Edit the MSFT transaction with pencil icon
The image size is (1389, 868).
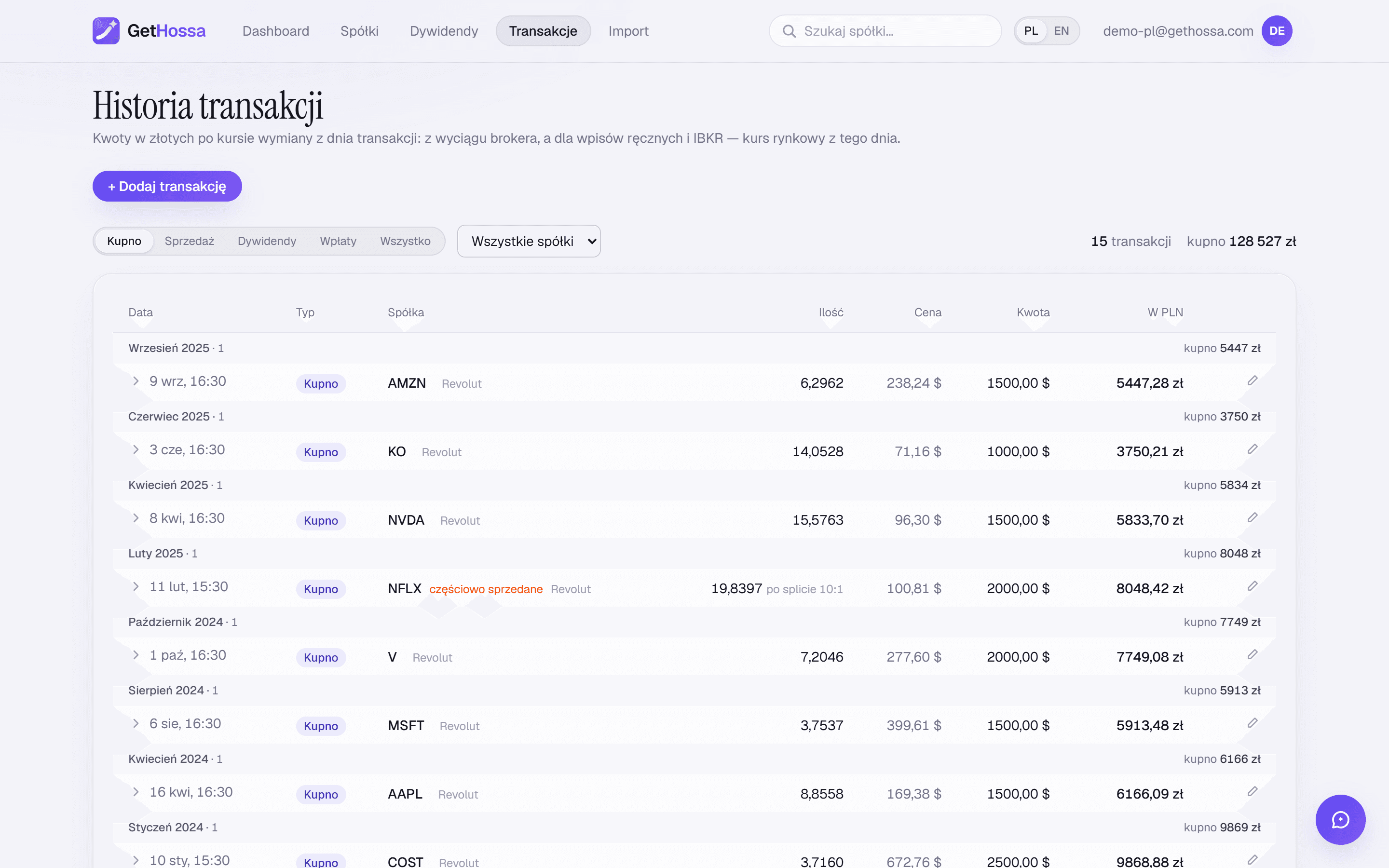click(1253, 723)
